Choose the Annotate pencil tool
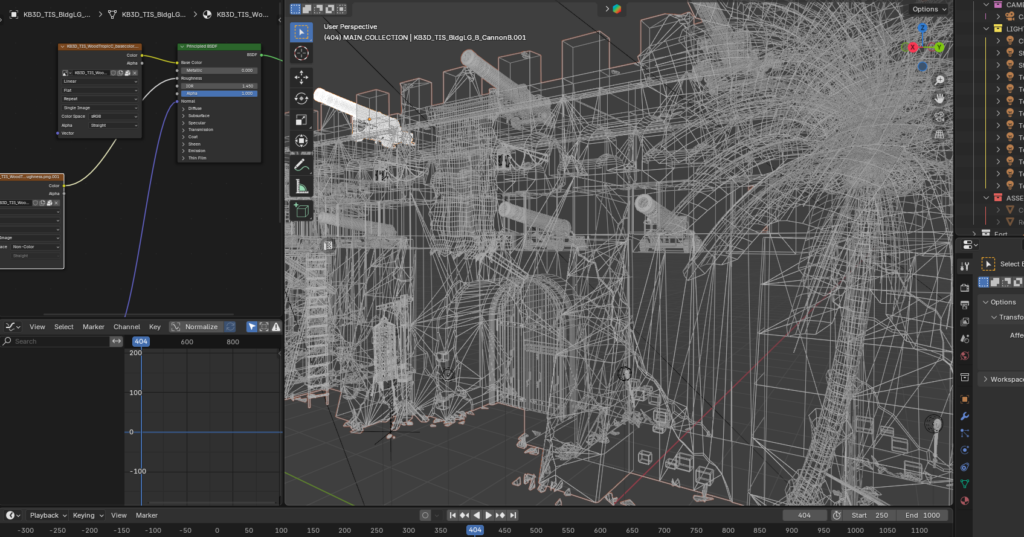1024x537 pixels. [x=301, y=165]
